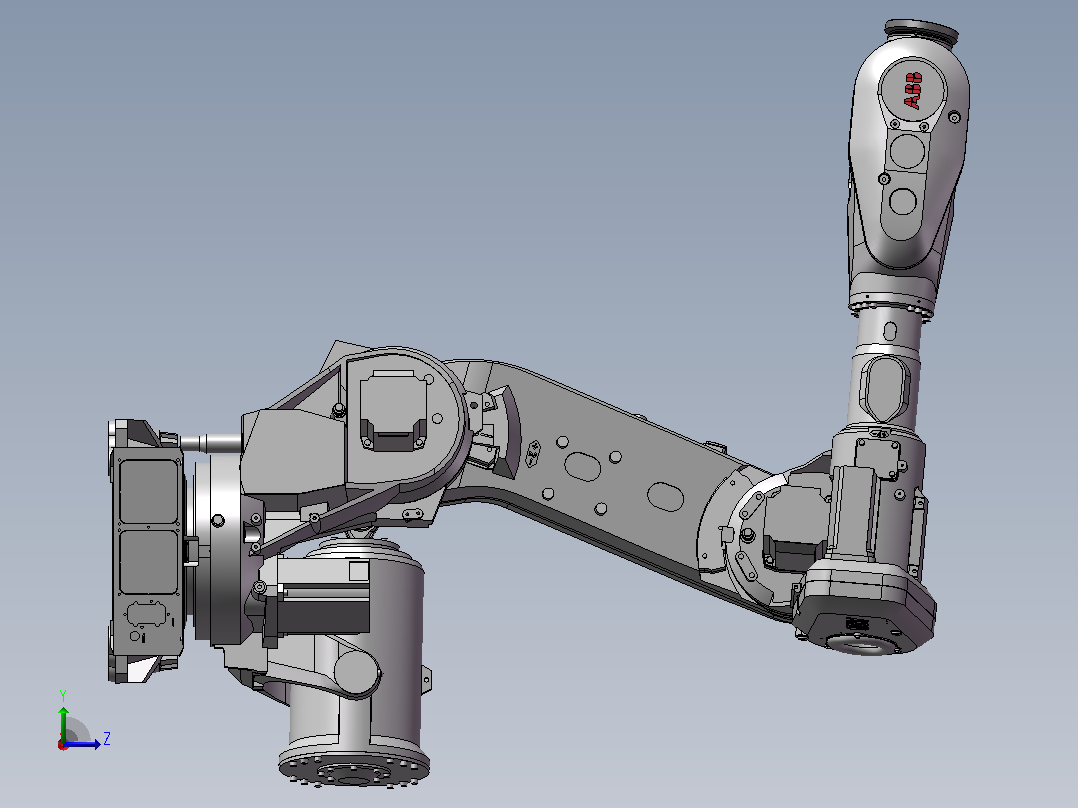
Task: Select the upper round cover below ABB logo
Action: point(907,151)
